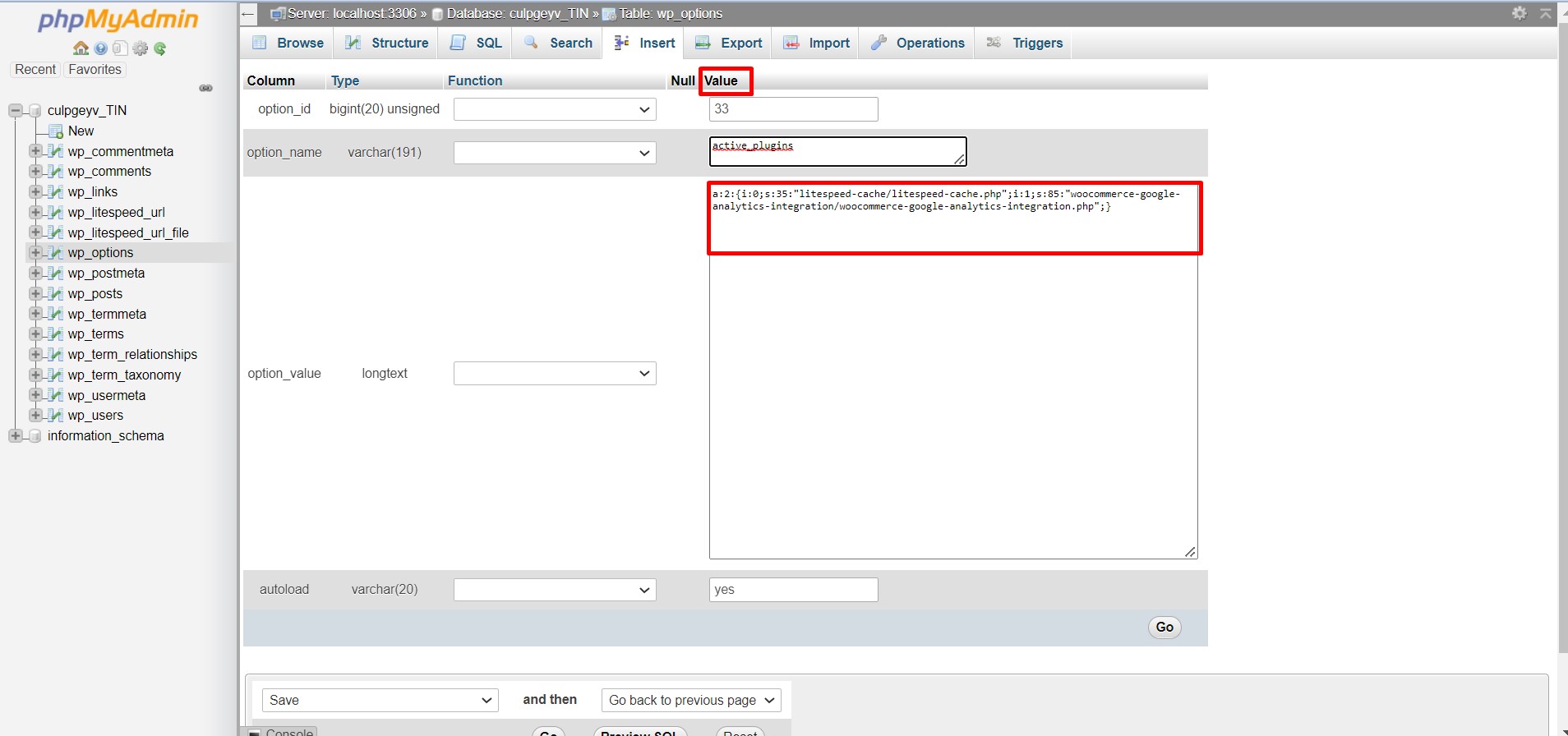Open the Function dropdown for option_value
Viewport: 1568px width, 736px height.
[555, 374]
